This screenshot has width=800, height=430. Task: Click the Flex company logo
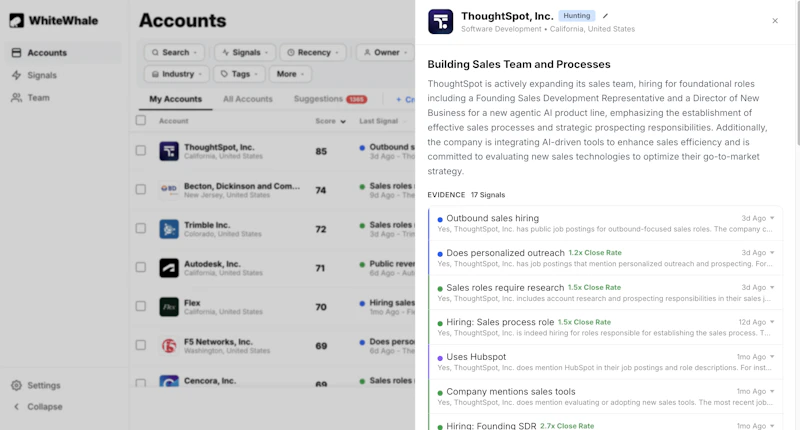point(169,307)
